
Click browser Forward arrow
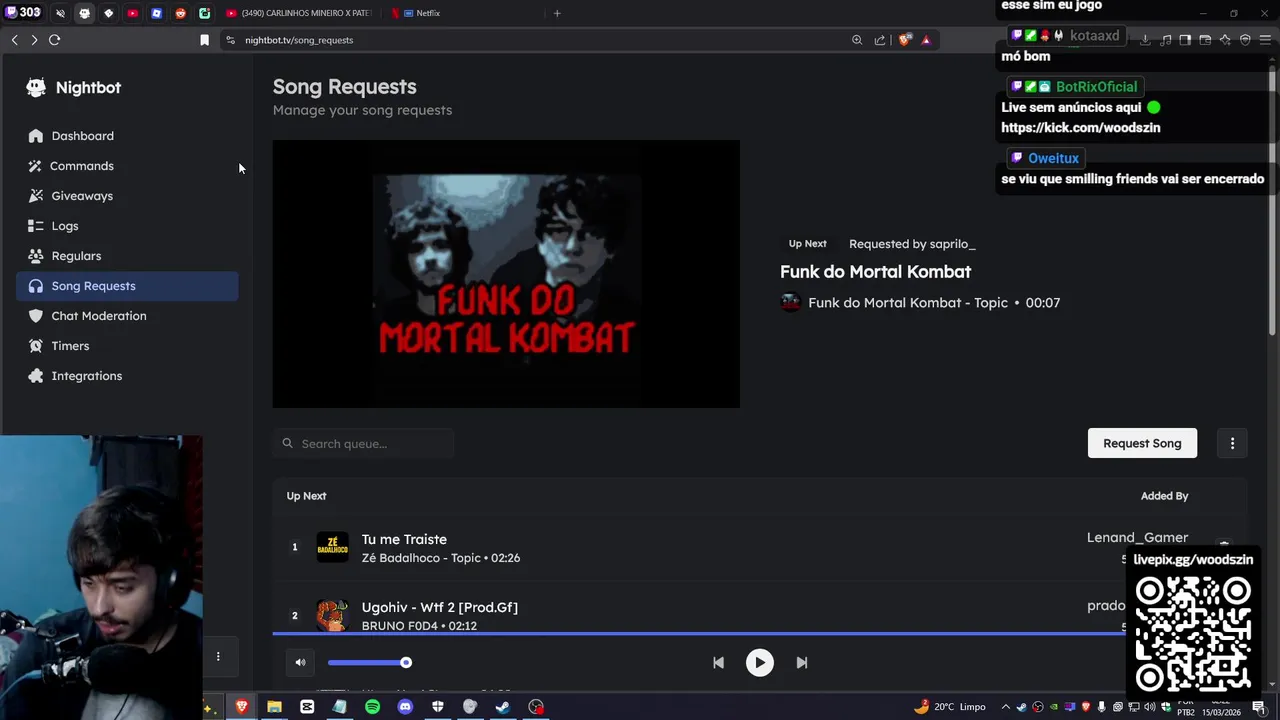pyautogui.click(x=34, y=40)
